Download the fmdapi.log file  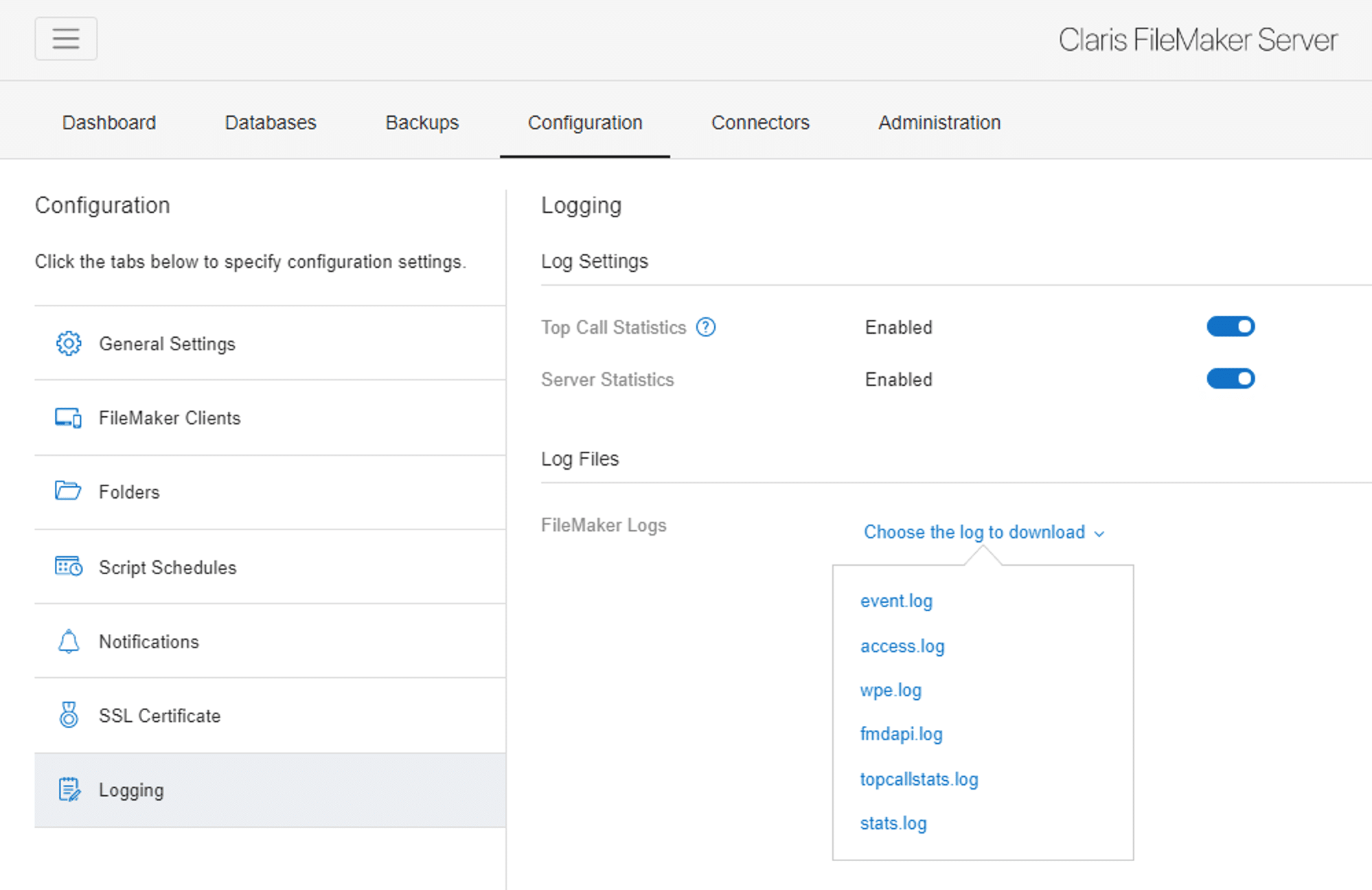[901, 734]
